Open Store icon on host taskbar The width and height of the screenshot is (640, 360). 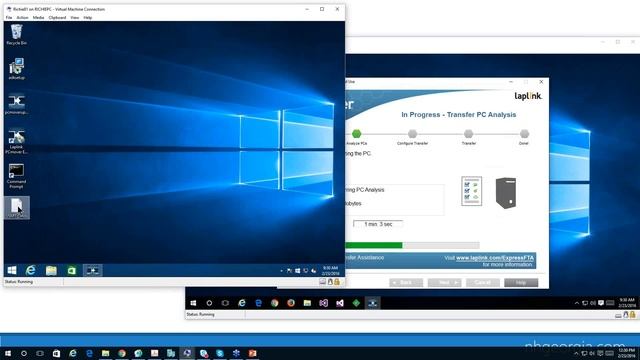pos(56,353)
